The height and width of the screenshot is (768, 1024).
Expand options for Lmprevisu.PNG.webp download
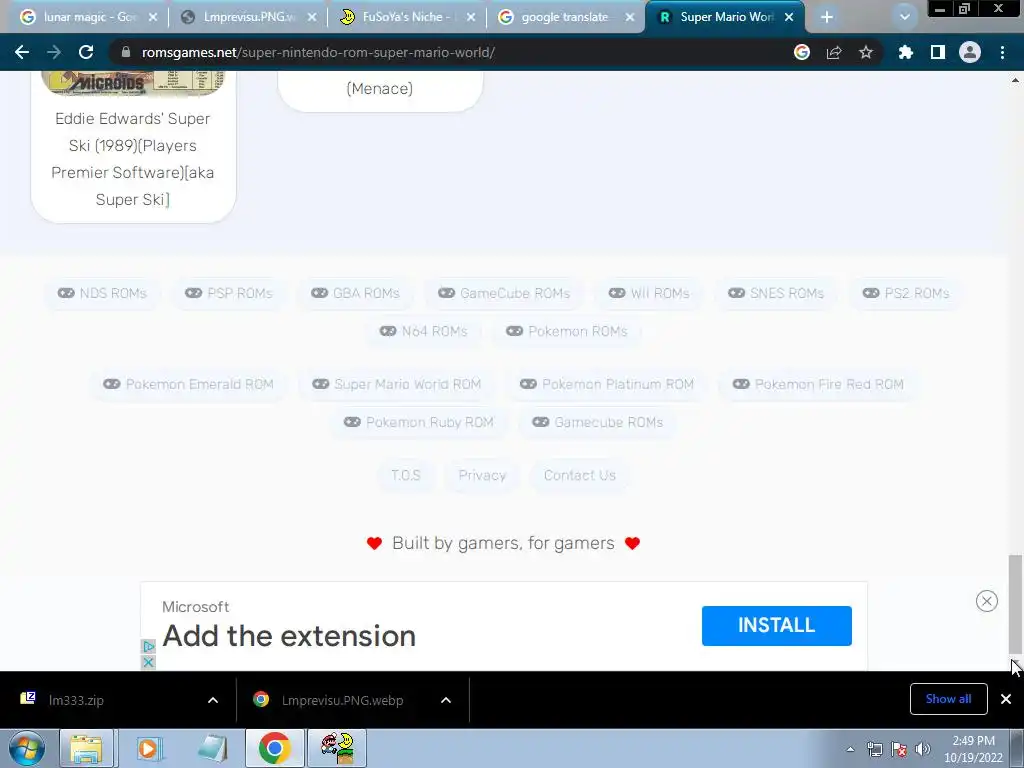(446, 700)
